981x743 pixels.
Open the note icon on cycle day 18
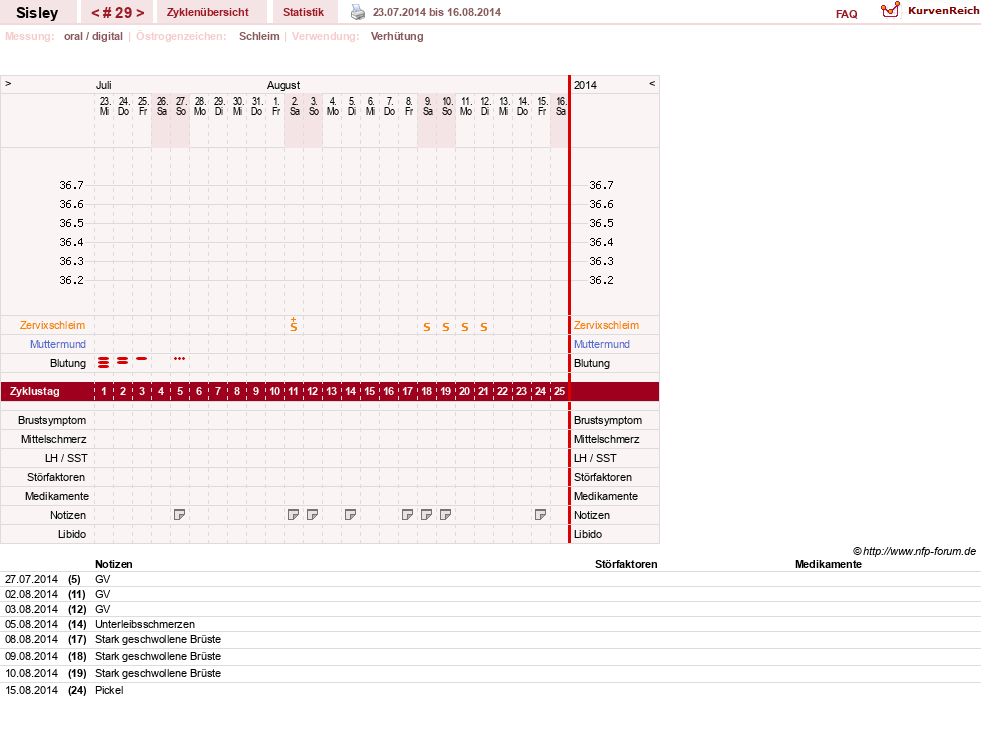coord(426,515)
